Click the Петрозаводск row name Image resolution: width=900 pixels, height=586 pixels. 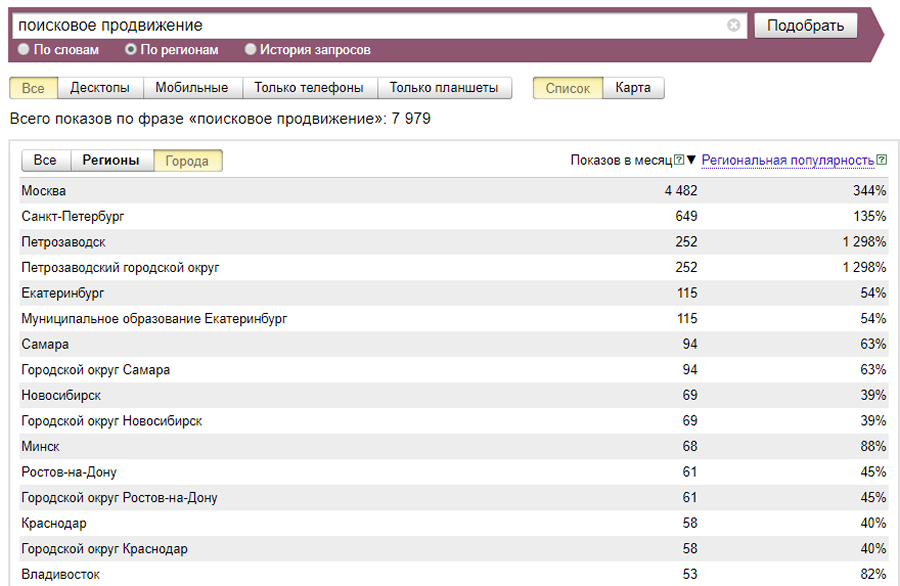[64, 242]
